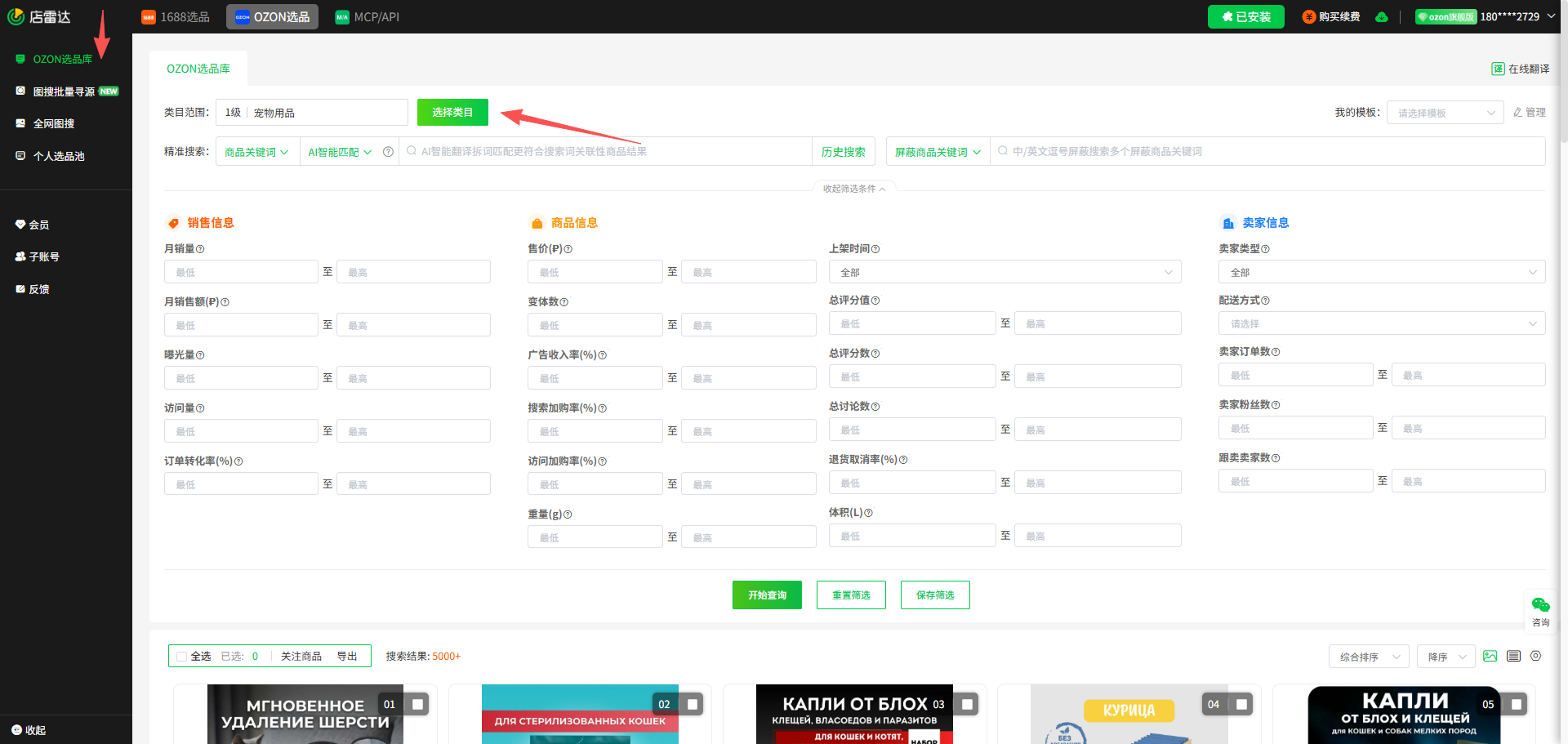Tick the 全选 select-all checkbox

pos(182,657)
